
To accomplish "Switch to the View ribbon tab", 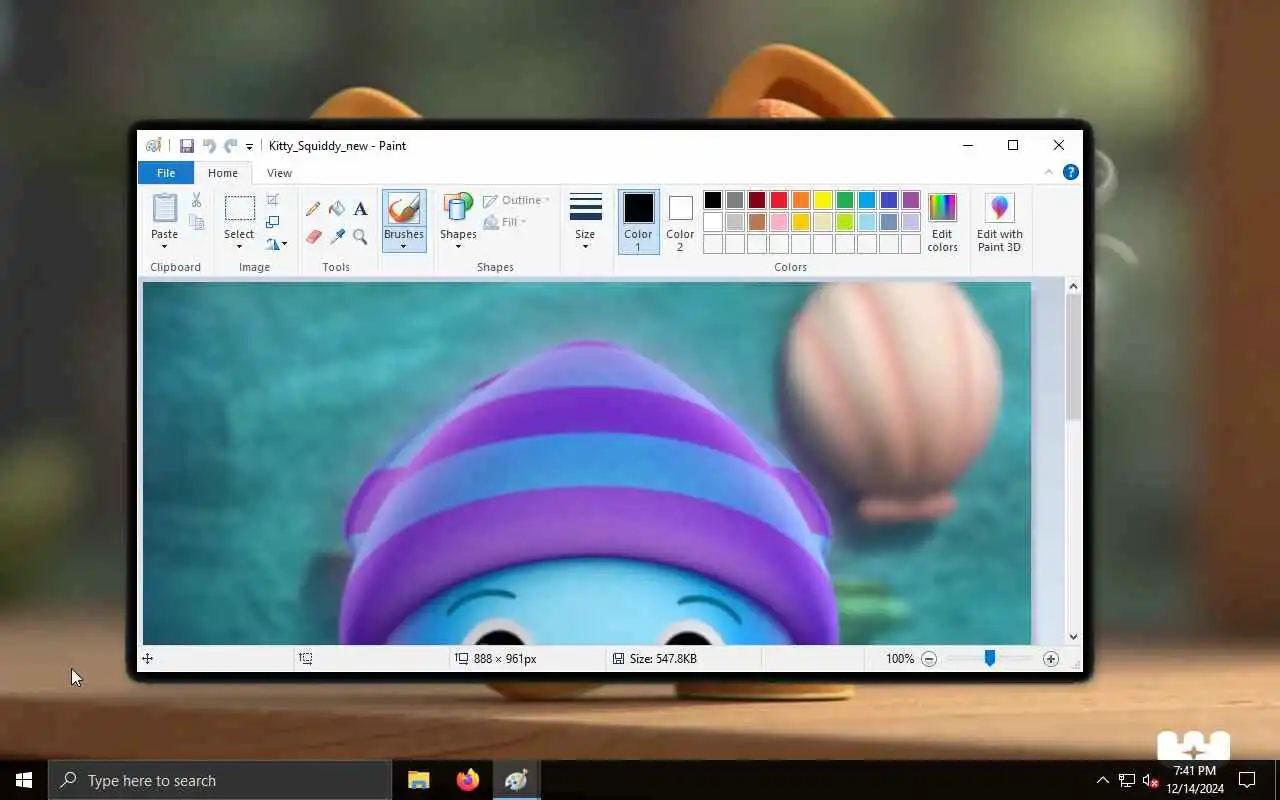I will point(279,173).
